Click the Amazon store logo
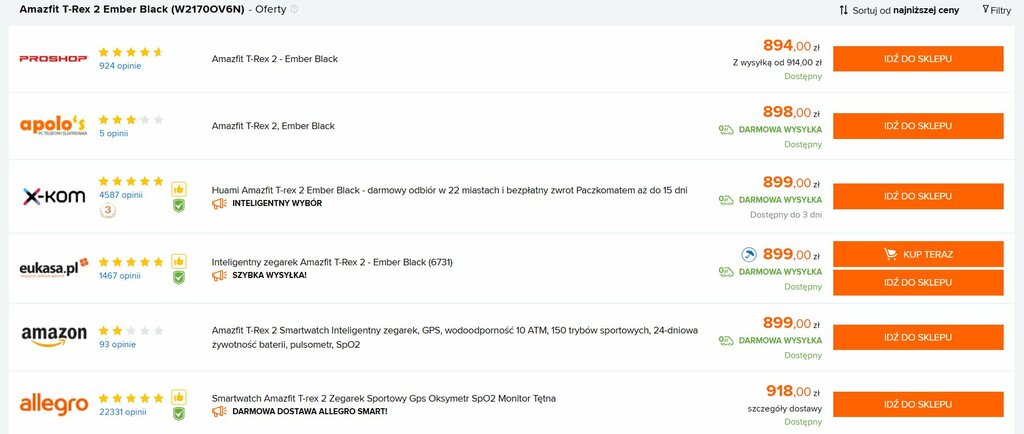1024x434 pixels. 54,337
